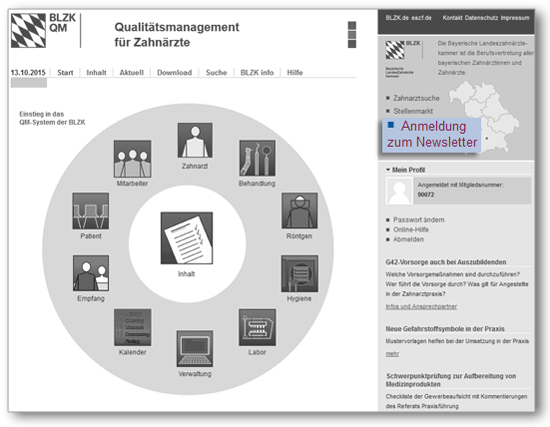Open the central Inhalt checklist icon
The image size is (550, 427).
coord(187,238)
